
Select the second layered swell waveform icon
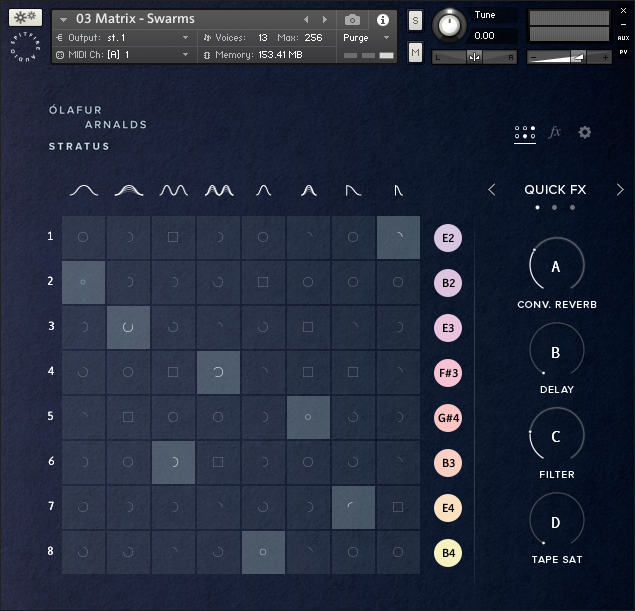coord(129,190)
